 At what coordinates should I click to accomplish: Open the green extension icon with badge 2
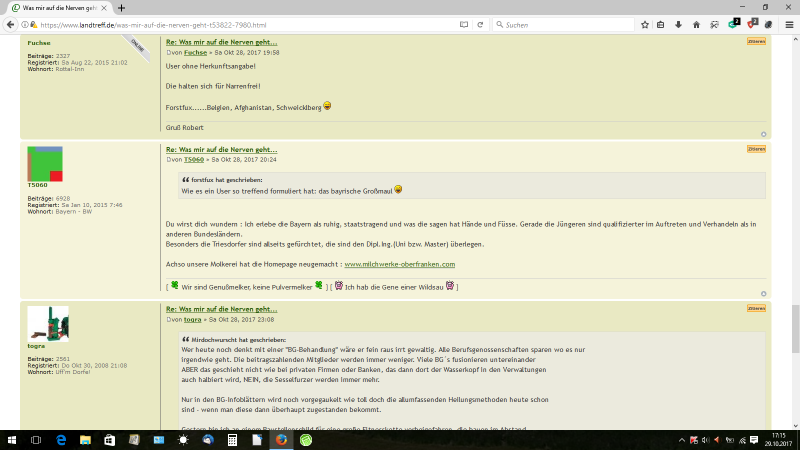[734, 24]
